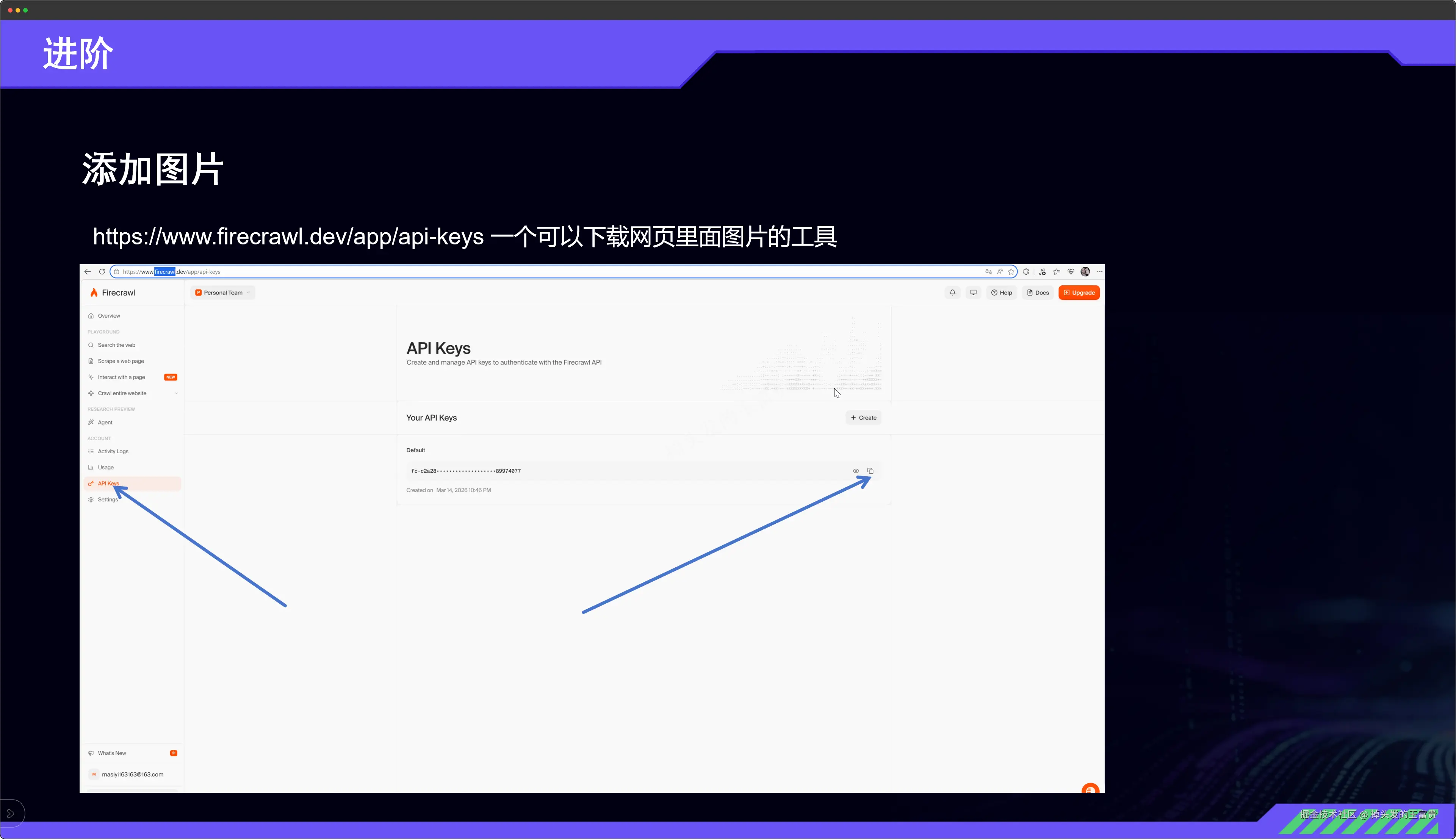Viewport: 1456px width, 839px height.
Task: Click the browser back arrow
Action: coord(88,272)
